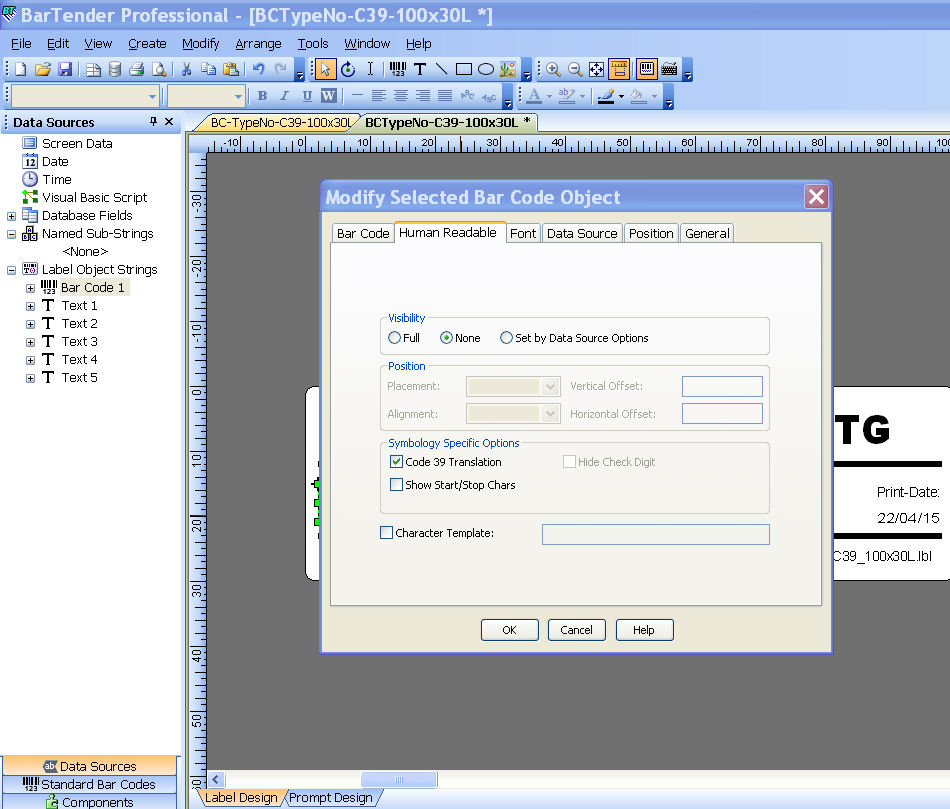This screenshot has height=809, width=950.
Task: Open database connection setup icon
Action: point(115,69)
